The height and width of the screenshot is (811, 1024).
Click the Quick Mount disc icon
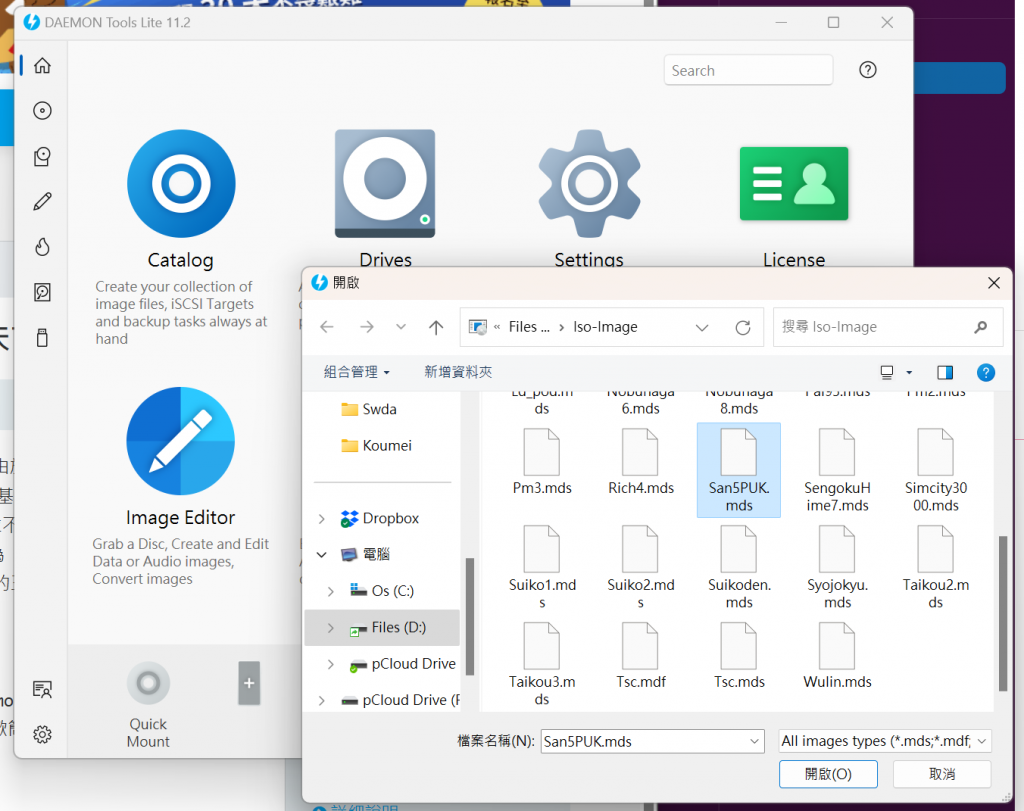(x=148, y=683)
